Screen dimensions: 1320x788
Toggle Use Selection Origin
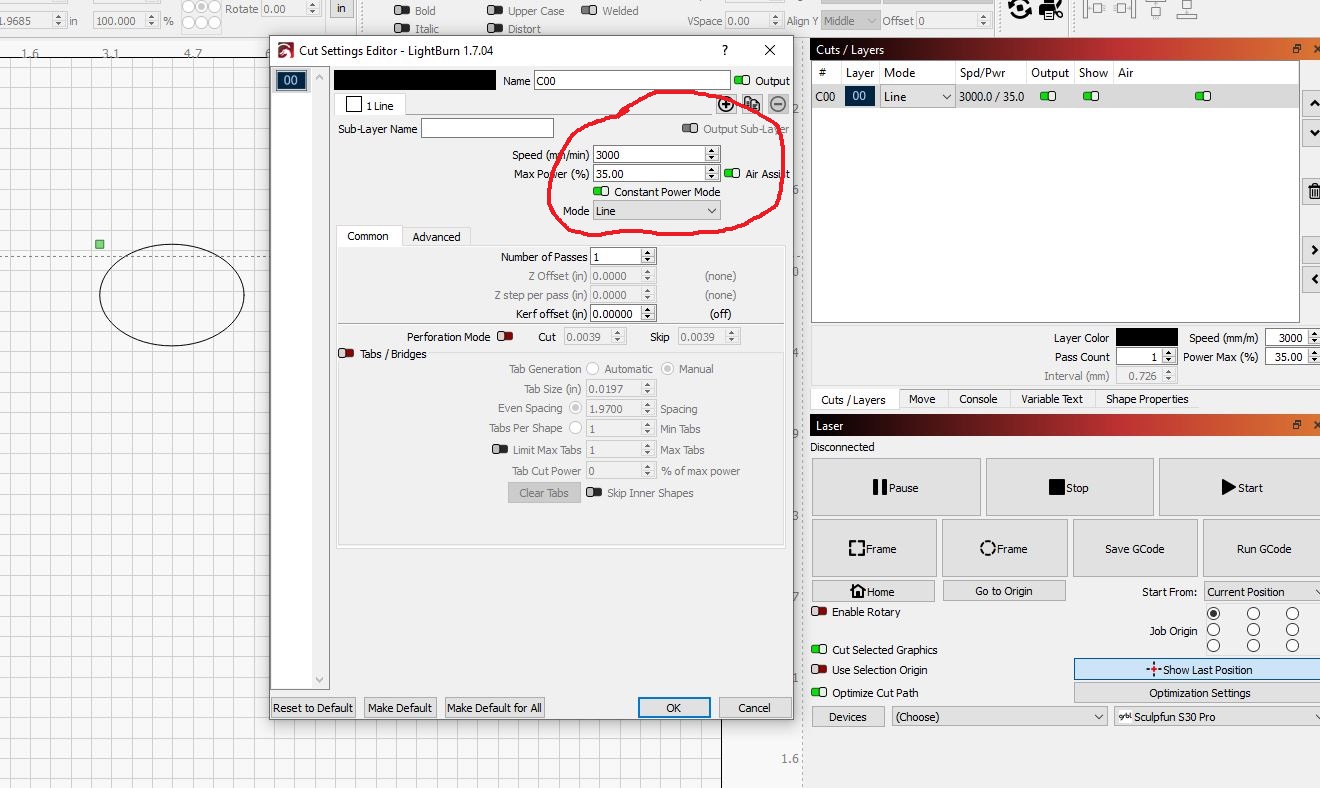tap(819, 670)
